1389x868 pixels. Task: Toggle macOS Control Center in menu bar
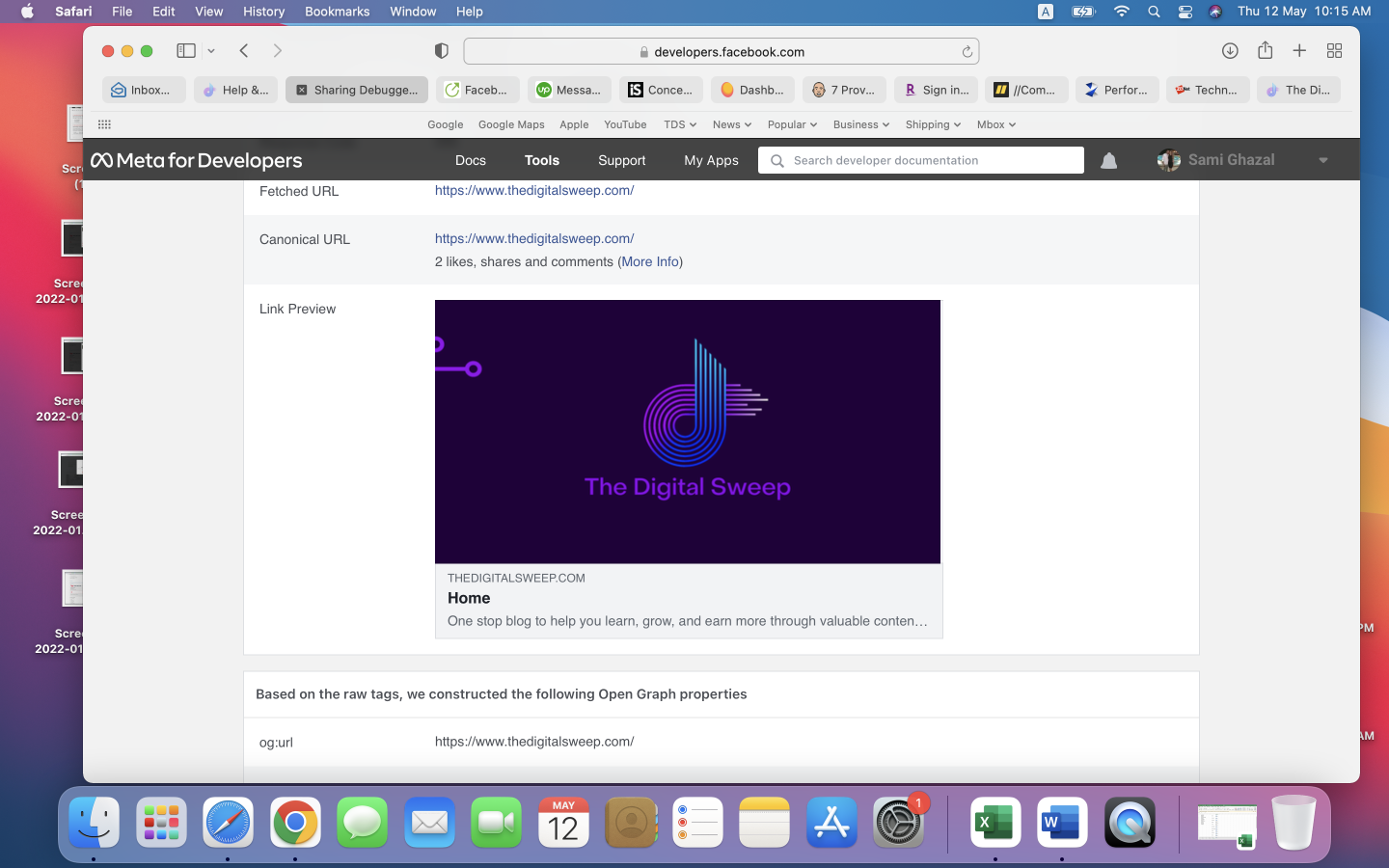point(1185,12)
